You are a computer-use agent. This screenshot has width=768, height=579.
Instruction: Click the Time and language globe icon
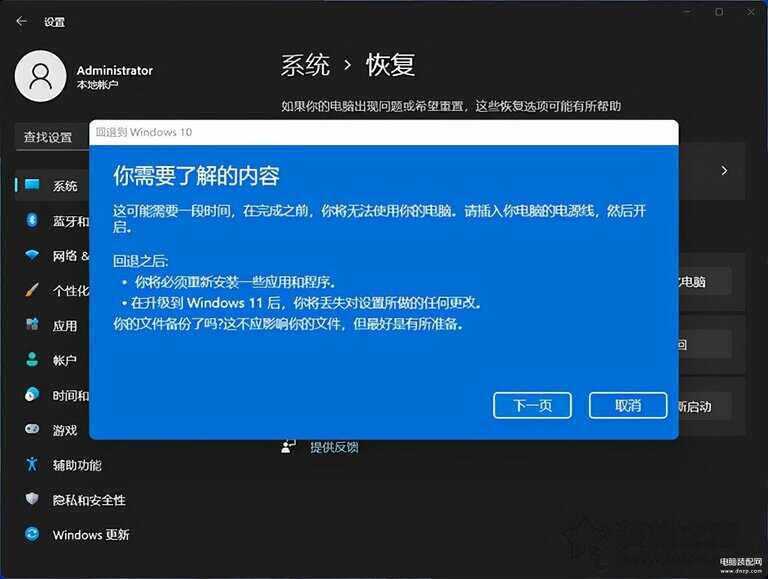point(33,395)
